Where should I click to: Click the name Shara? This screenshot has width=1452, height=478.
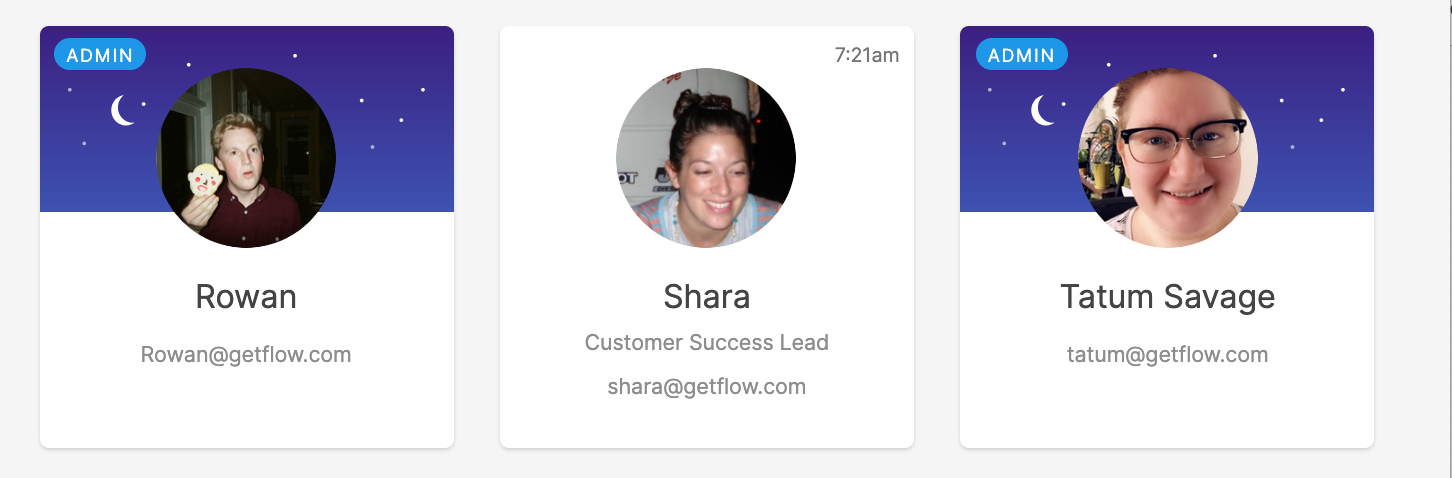click(x=706, y=297)
